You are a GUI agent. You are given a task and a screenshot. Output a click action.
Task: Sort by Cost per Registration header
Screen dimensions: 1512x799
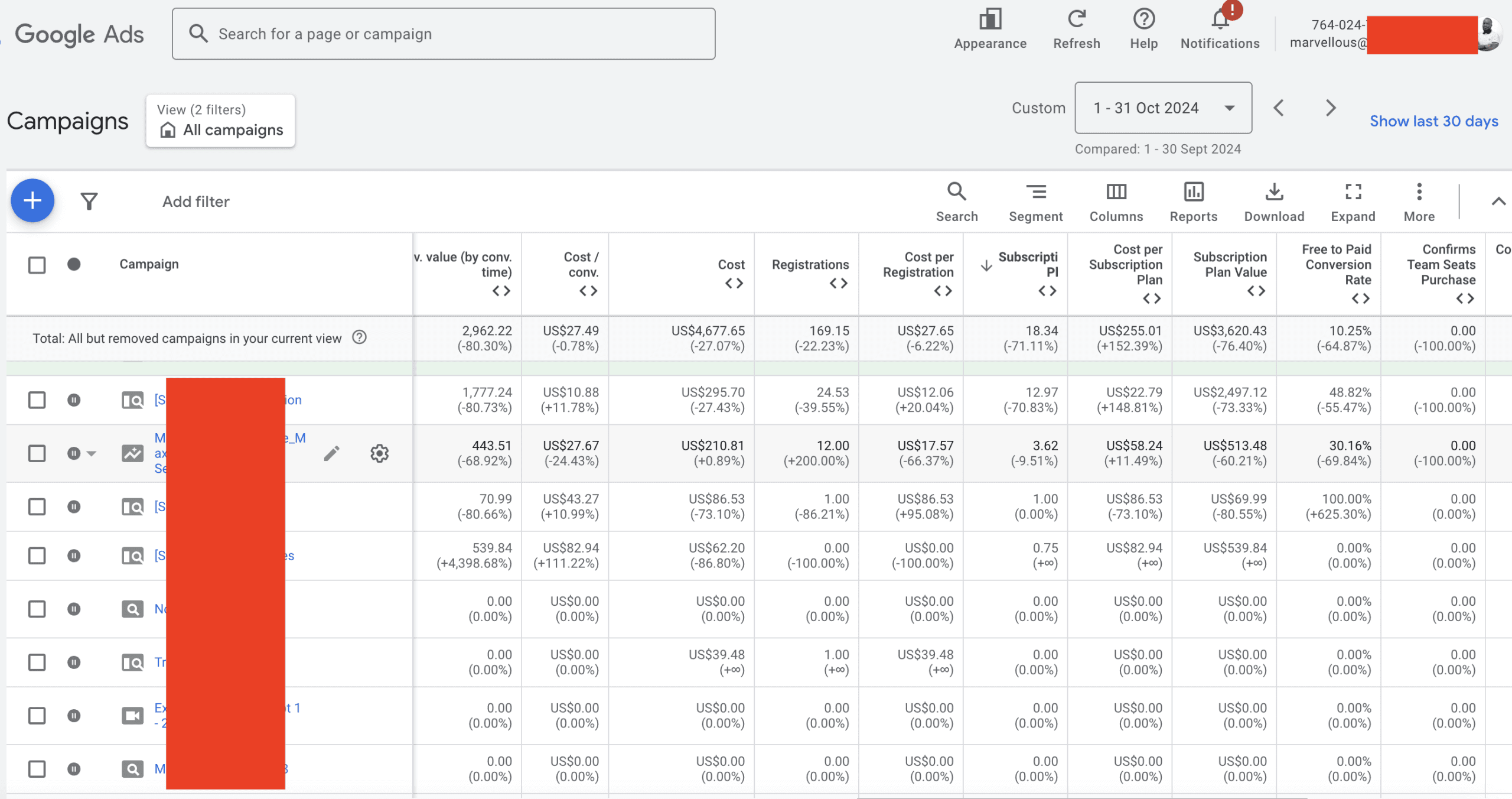pyautogui.click(x=918, y=265)
